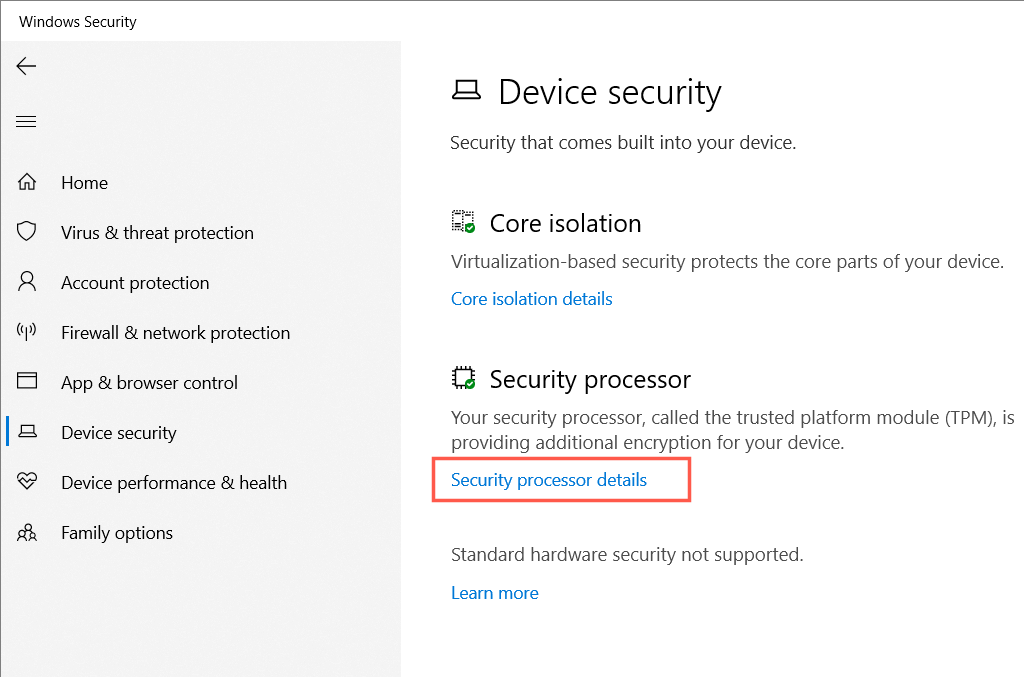Click the Device performance & health heart icon
This screenshot has width=1024, height=677.
(27, 482)
